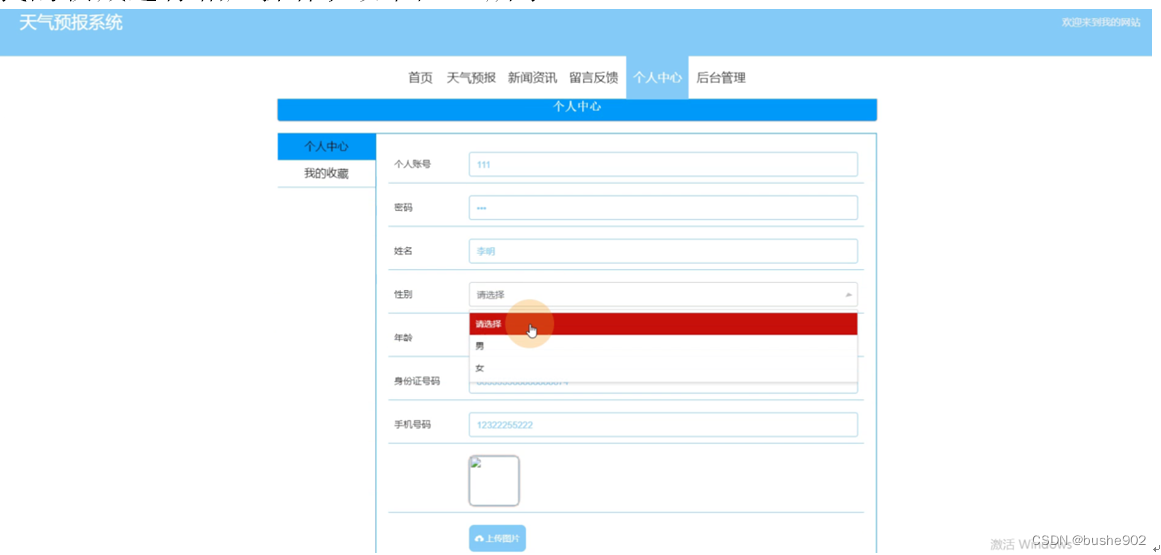Click the 手机号码 input field
This screenshot has height=555, width=1161.
point(663,425)
